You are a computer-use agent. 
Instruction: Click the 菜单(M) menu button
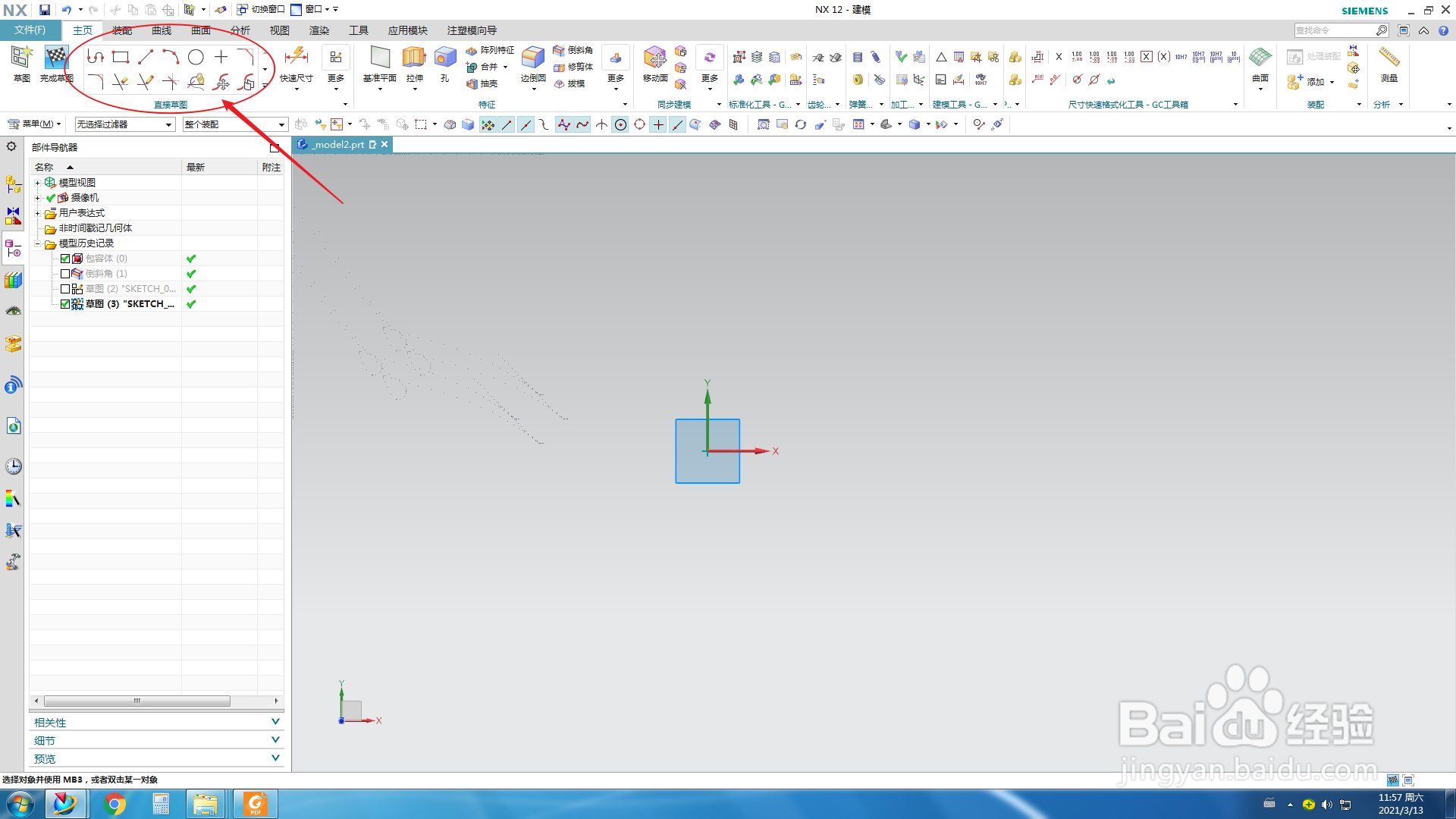[x=35, y=124]
